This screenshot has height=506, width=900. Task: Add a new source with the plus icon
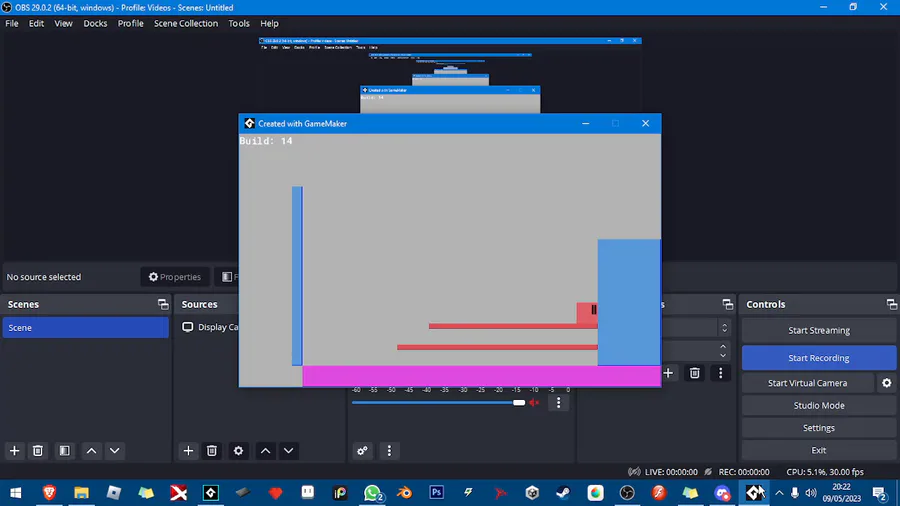coord(188,451)
